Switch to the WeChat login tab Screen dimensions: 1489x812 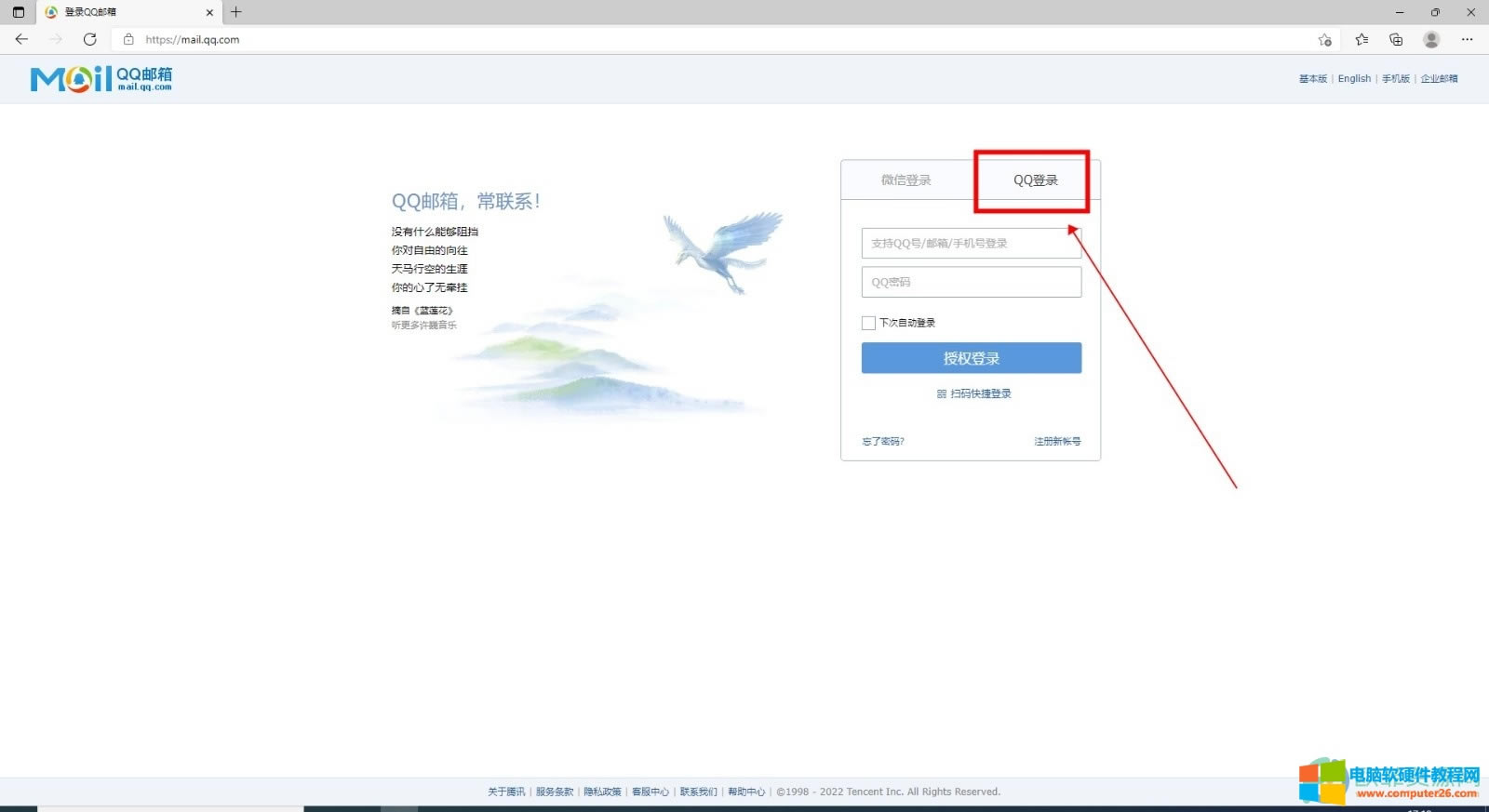905,180
